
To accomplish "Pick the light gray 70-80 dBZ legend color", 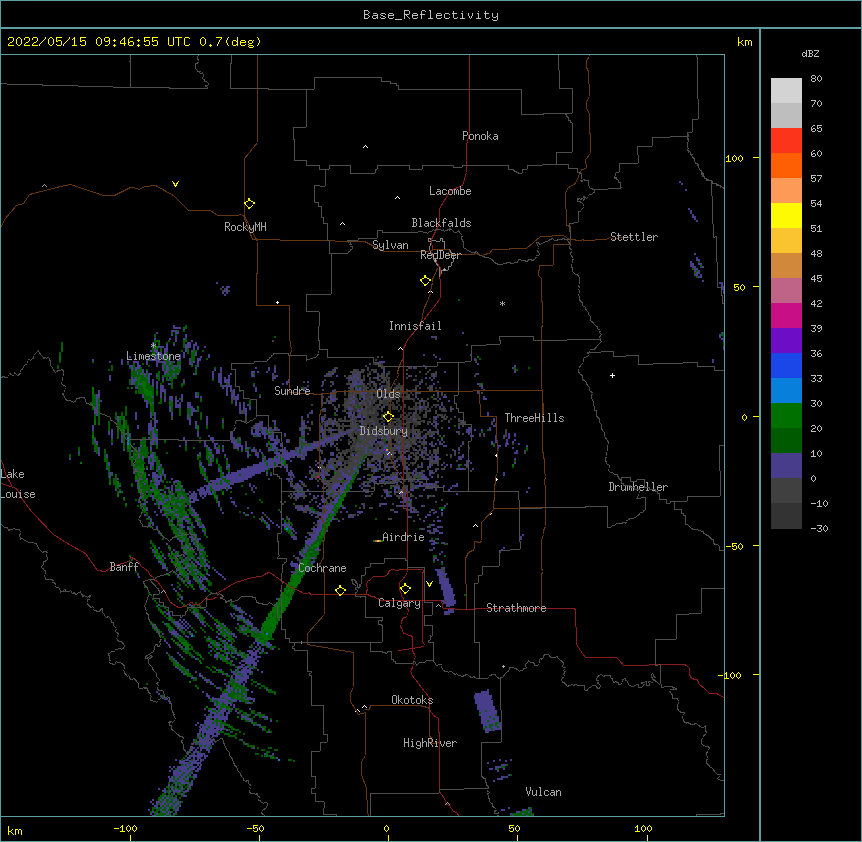I will pyautogui.click(x=786, y=91).
